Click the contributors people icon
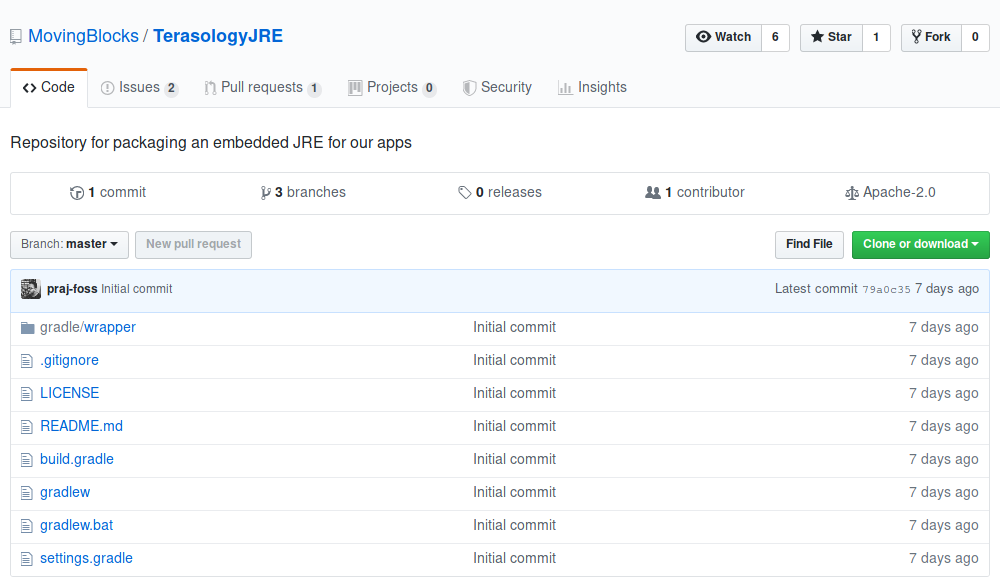 click(652, 192)
